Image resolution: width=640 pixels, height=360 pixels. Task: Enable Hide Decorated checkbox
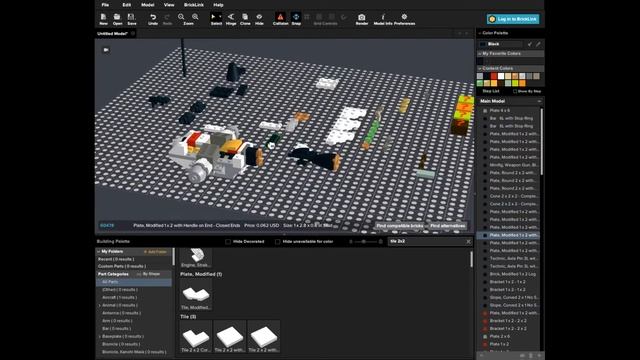pyautogui.click(x=228, y=242)
